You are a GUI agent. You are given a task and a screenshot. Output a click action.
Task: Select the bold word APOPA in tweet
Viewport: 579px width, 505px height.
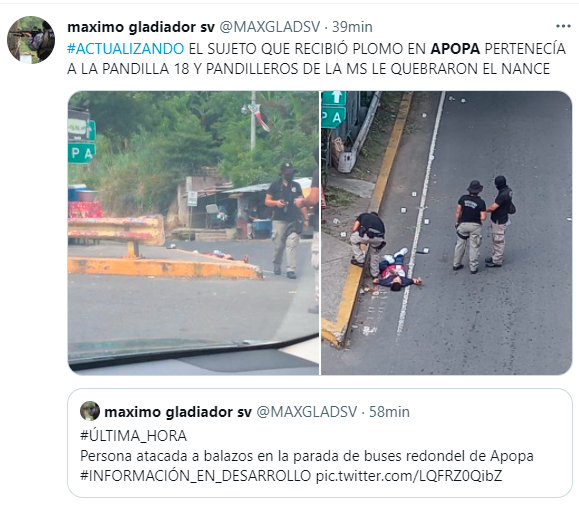point(455,49)
